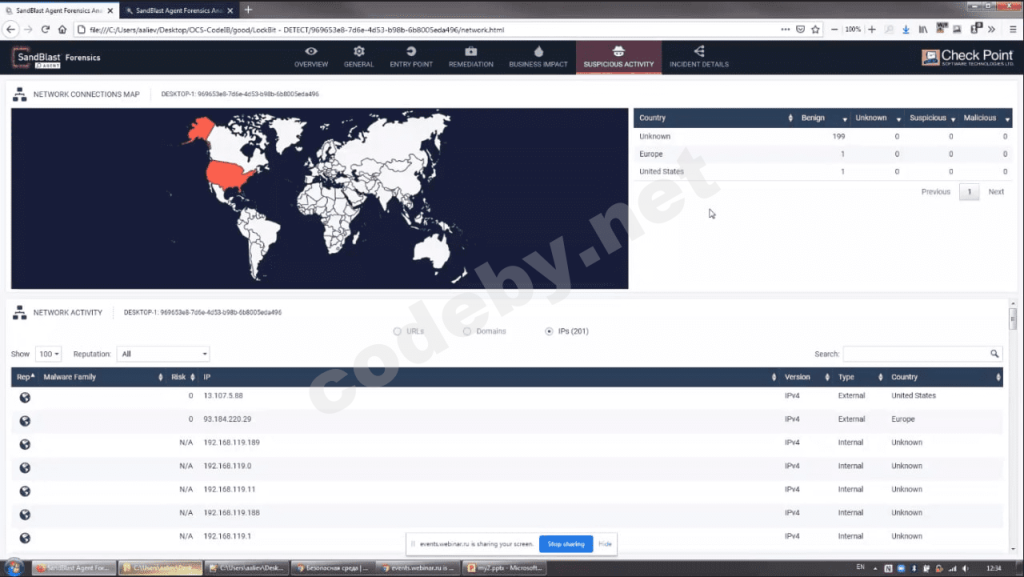Open the Incident Details tab
The image size is (1024, 577).
[x=699, y=57]
